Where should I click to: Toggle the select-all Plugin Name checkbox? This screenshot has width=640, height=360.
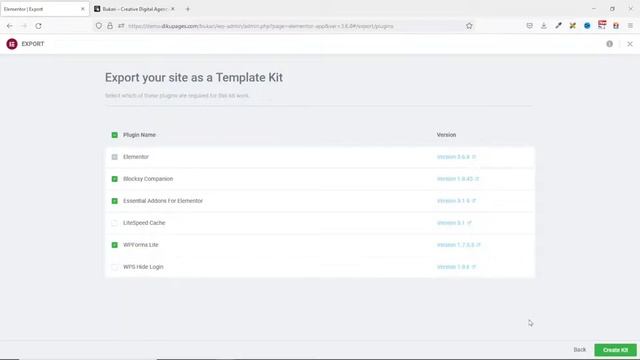point(115,135)
